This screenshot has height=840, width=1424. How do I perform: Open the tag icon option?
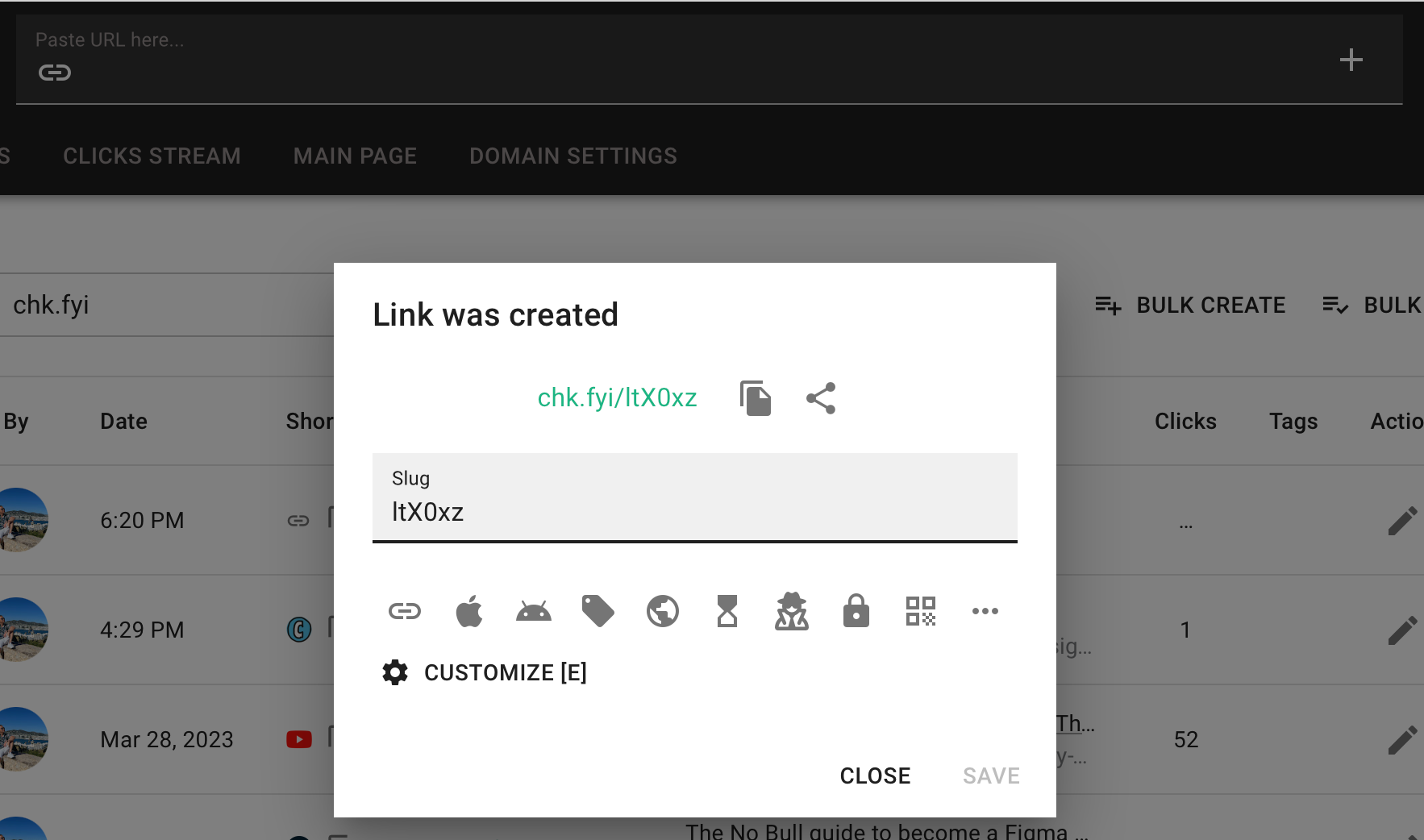pyautogui.click(x=598, y=611)
